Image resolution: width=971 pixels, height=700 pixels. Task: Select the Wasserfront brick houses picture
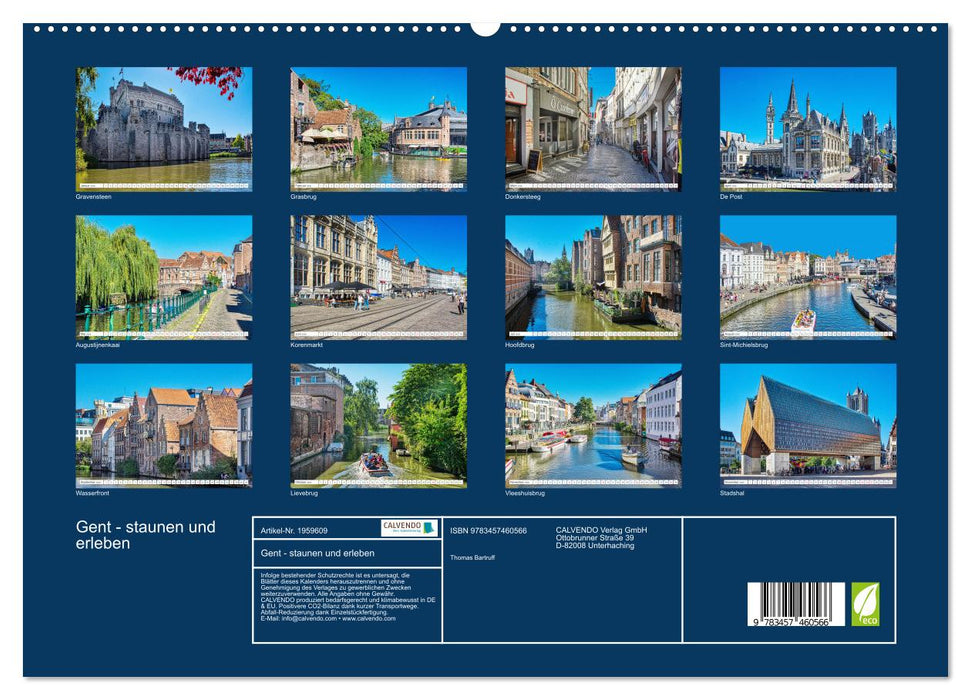click(x=162, y=425)
